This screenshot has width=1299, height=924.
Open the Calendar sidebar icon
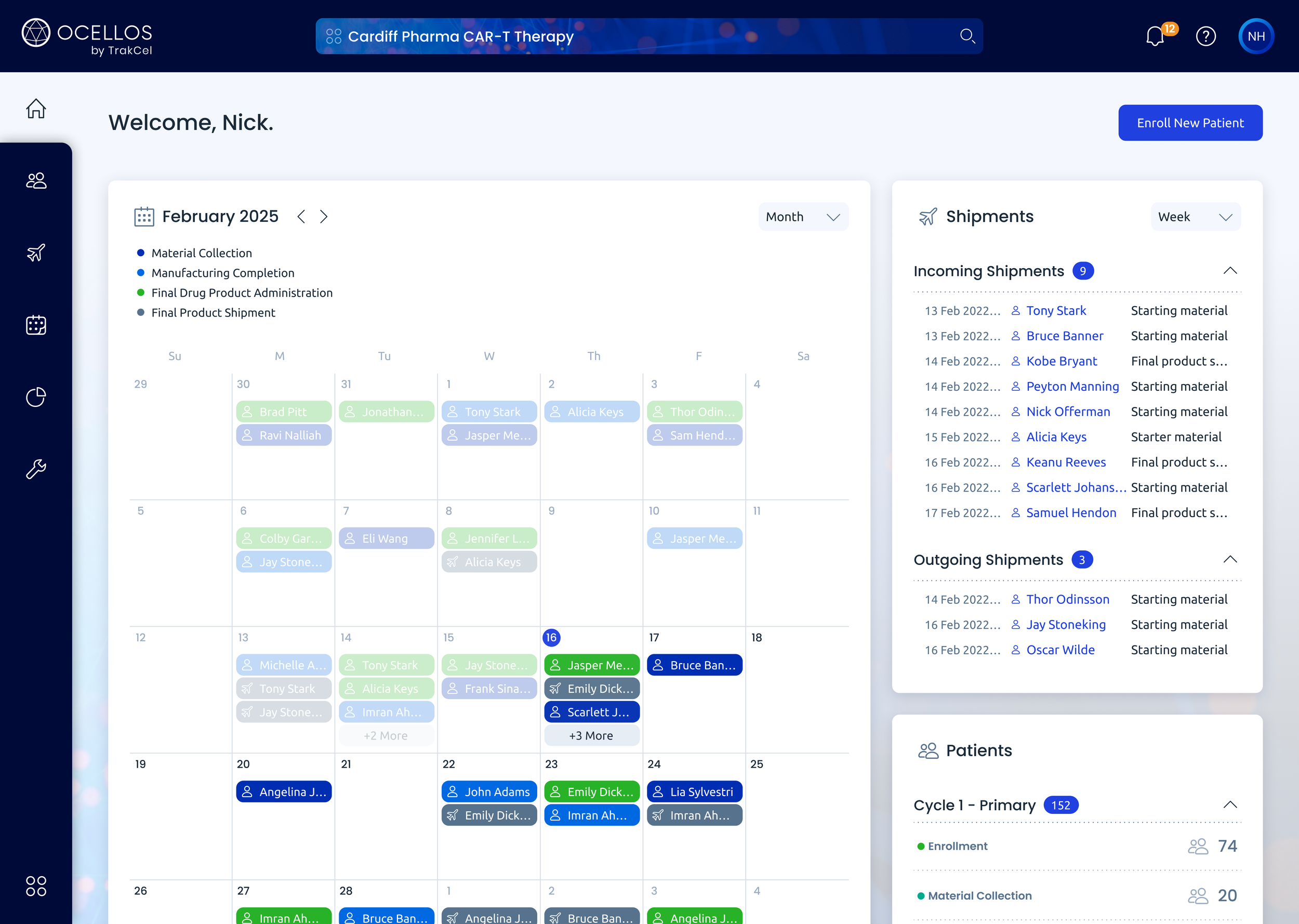36,325
